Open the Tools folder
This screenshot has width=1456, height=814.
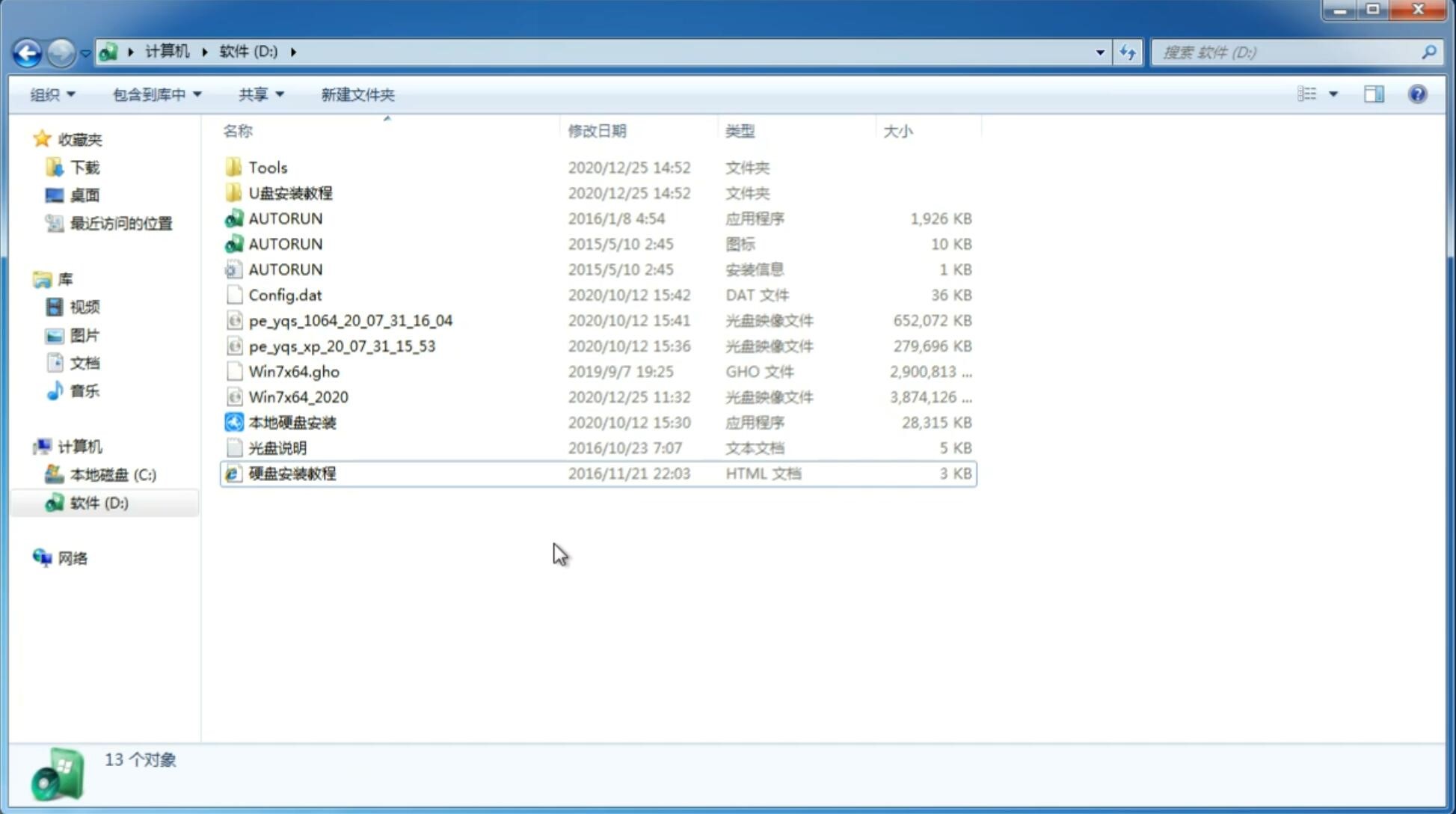click(x=266, y=167)
